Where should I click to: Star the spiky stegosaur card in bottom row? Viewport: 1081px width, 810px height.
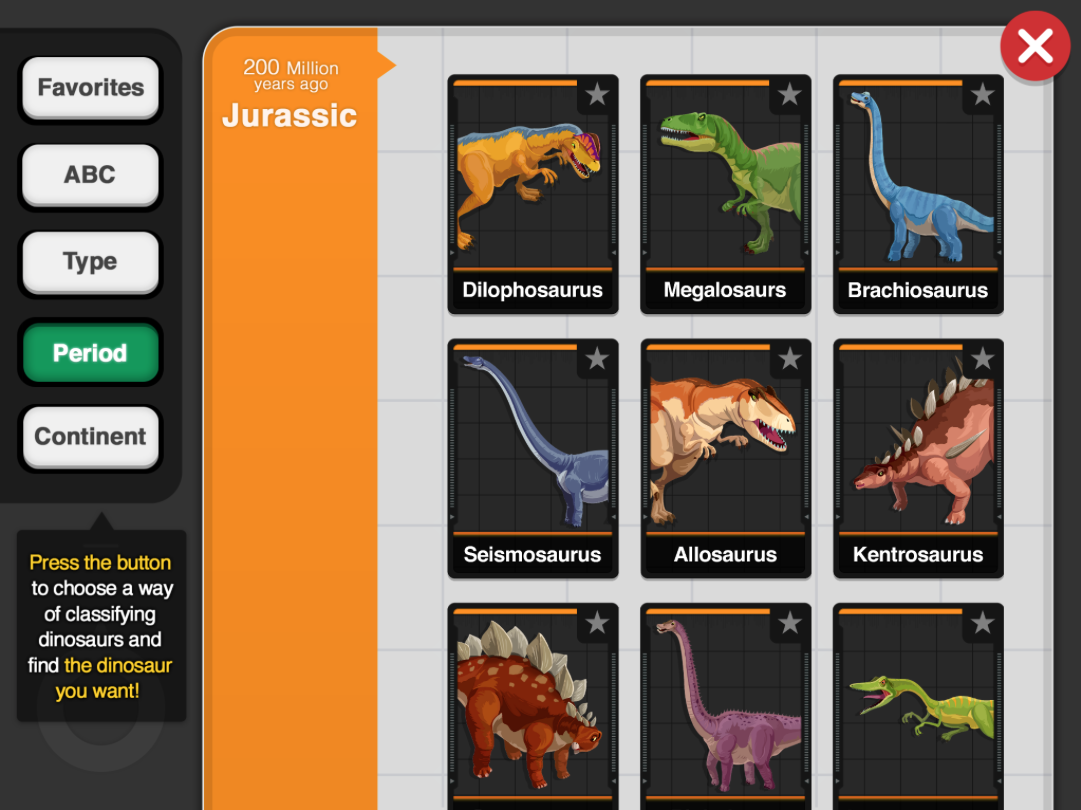pyautogui.click(x=597, y=623)
